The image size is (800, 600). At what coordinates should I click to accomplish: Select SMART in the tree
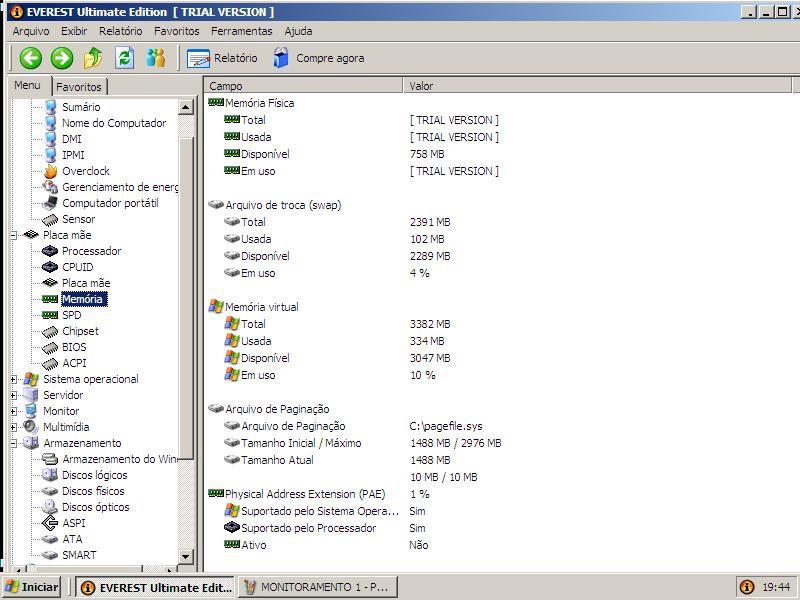tap(79, 555)
